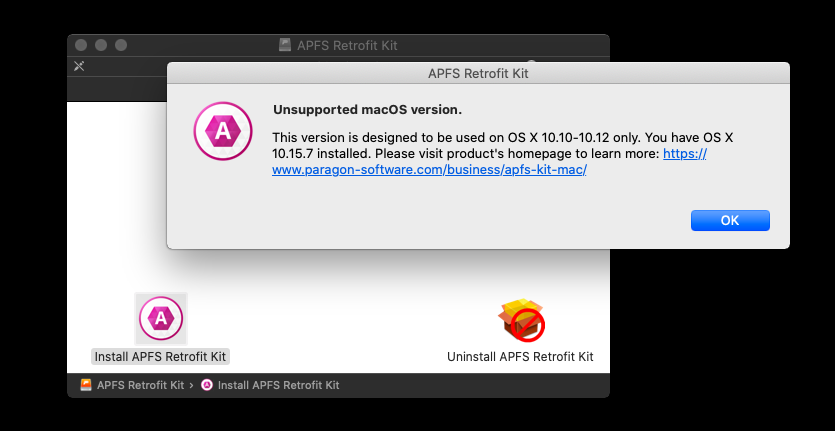Select the Uninstall APFS Retrofit Kit package icon
Image resolution: width=835 pixels, height=431 pixels.
521,320
